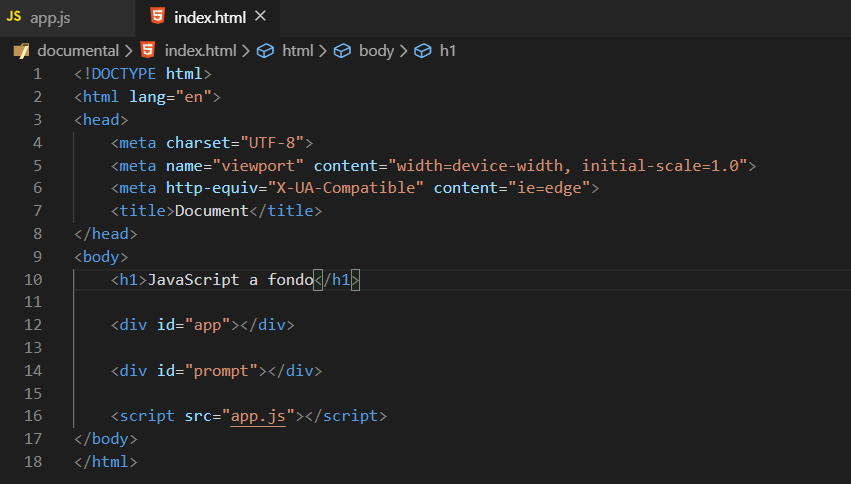
Task: Open the documental breadcrumb folder
Action: coord(78,51)
